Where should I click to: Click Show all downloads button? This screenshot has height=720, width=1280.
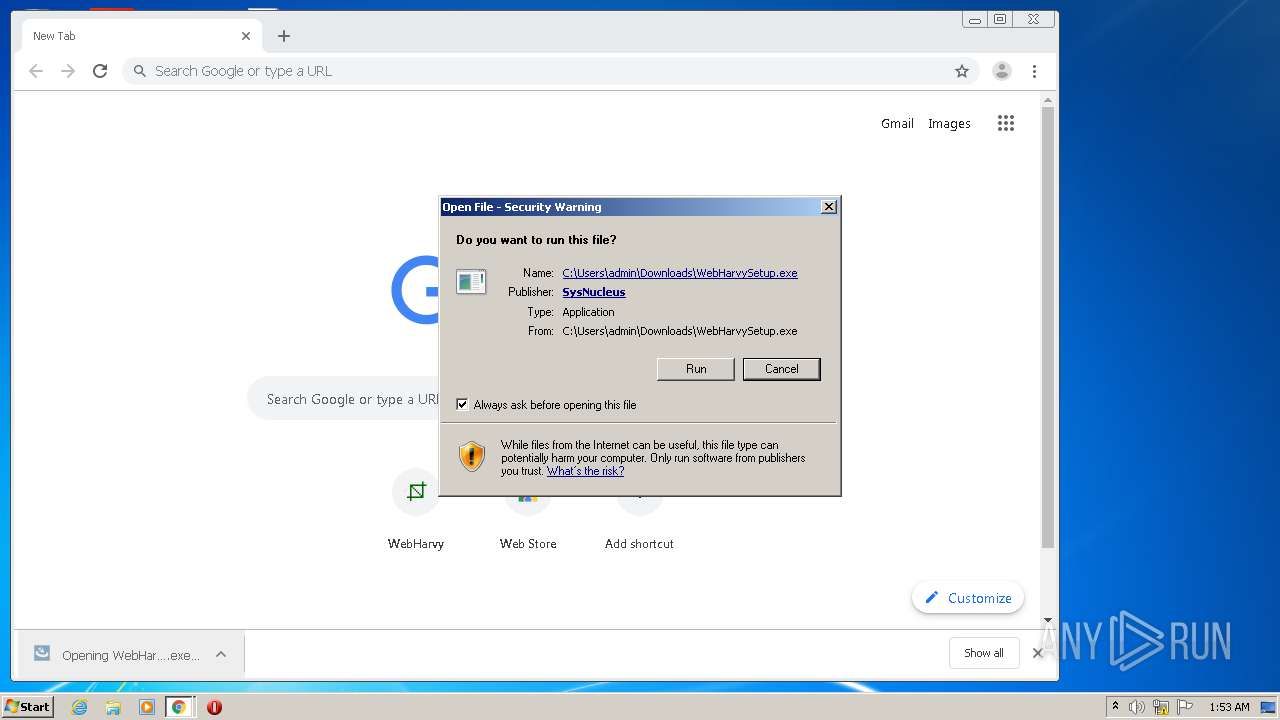(984, 653)
